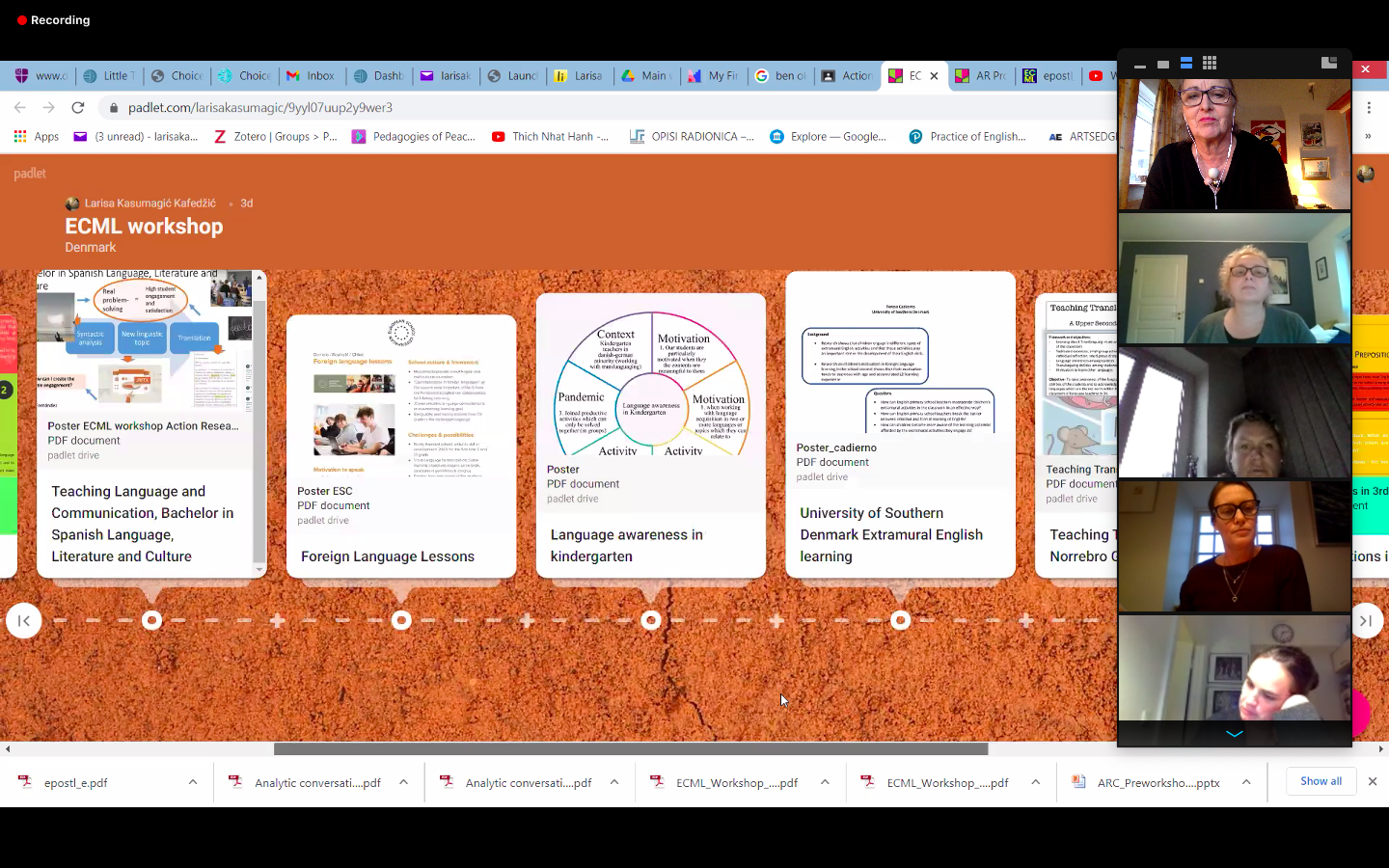Image resolution: width=1389 pixels, height=868 pixels.
Task: Open options arrow for first Analytic conversati....pdf download
Action: (403, 782)
